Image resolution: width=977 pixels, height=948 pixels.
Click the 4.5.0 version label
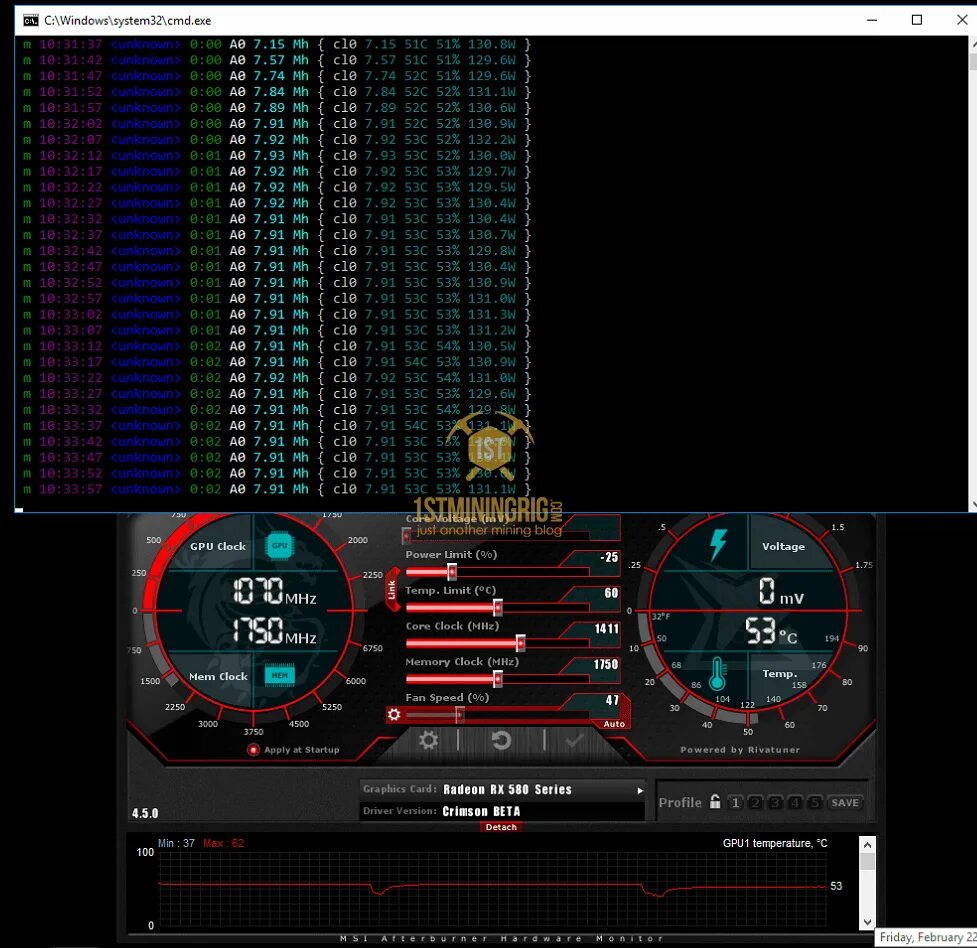point(145,813)
